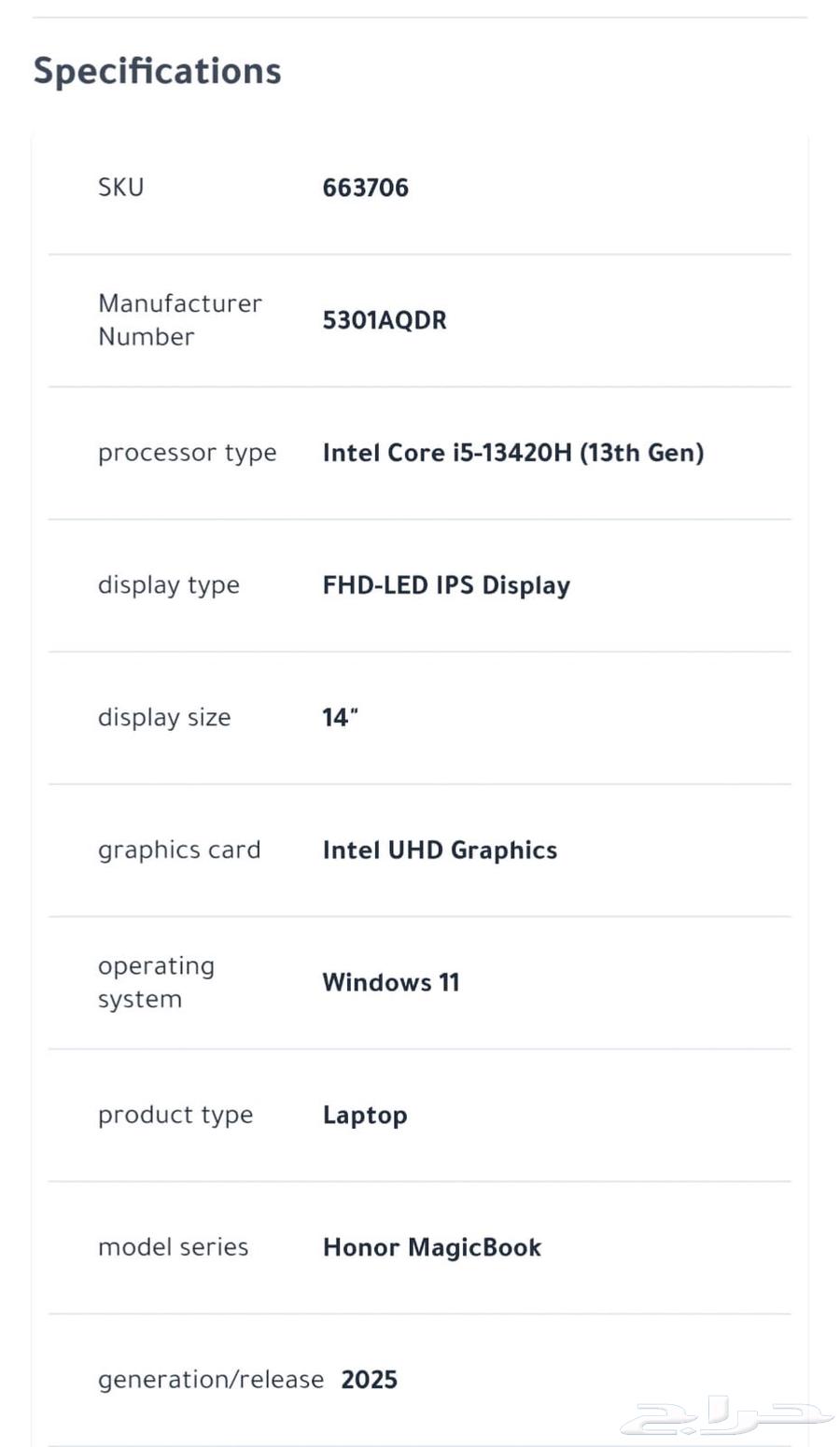Click the display size label
The height and width of the screenshot is (1447, 840).
pyautogui.click(x=164, y=718)
